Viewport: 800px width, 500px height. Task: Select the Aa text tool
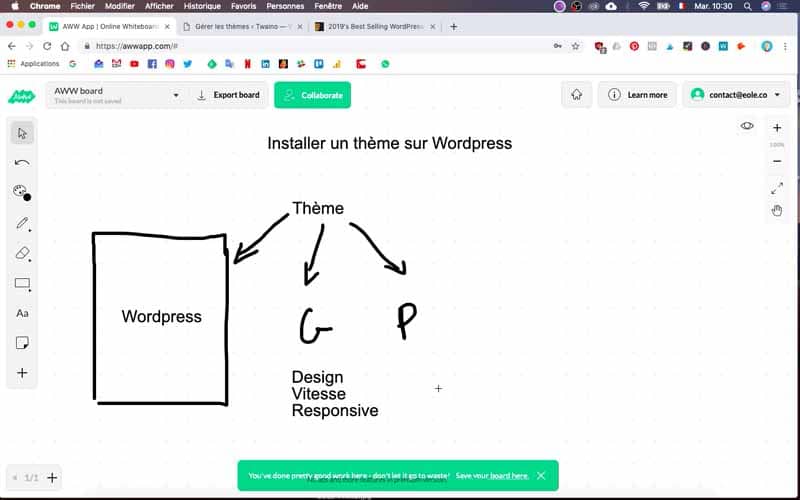(x=22, y=313)
